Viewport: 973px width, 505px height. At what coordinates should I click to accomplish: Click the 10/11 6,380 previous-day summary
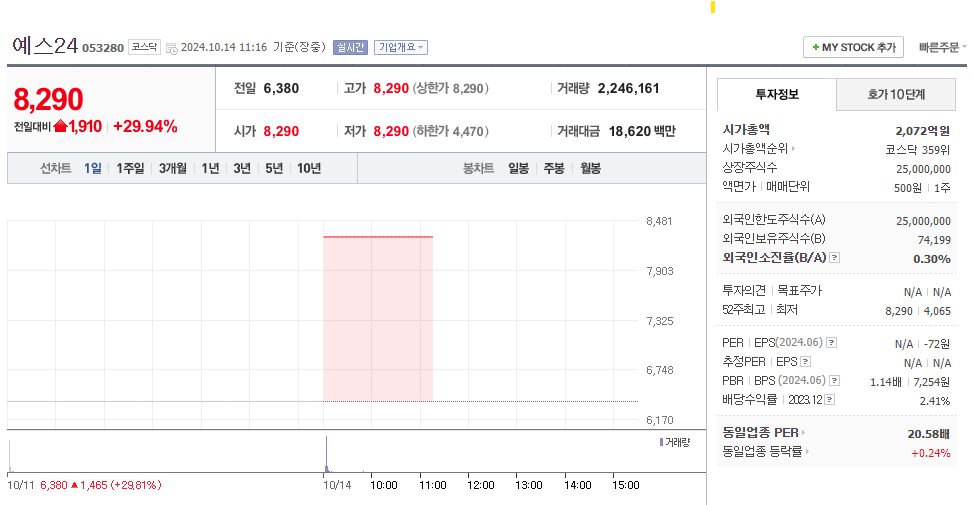[84, 485]
